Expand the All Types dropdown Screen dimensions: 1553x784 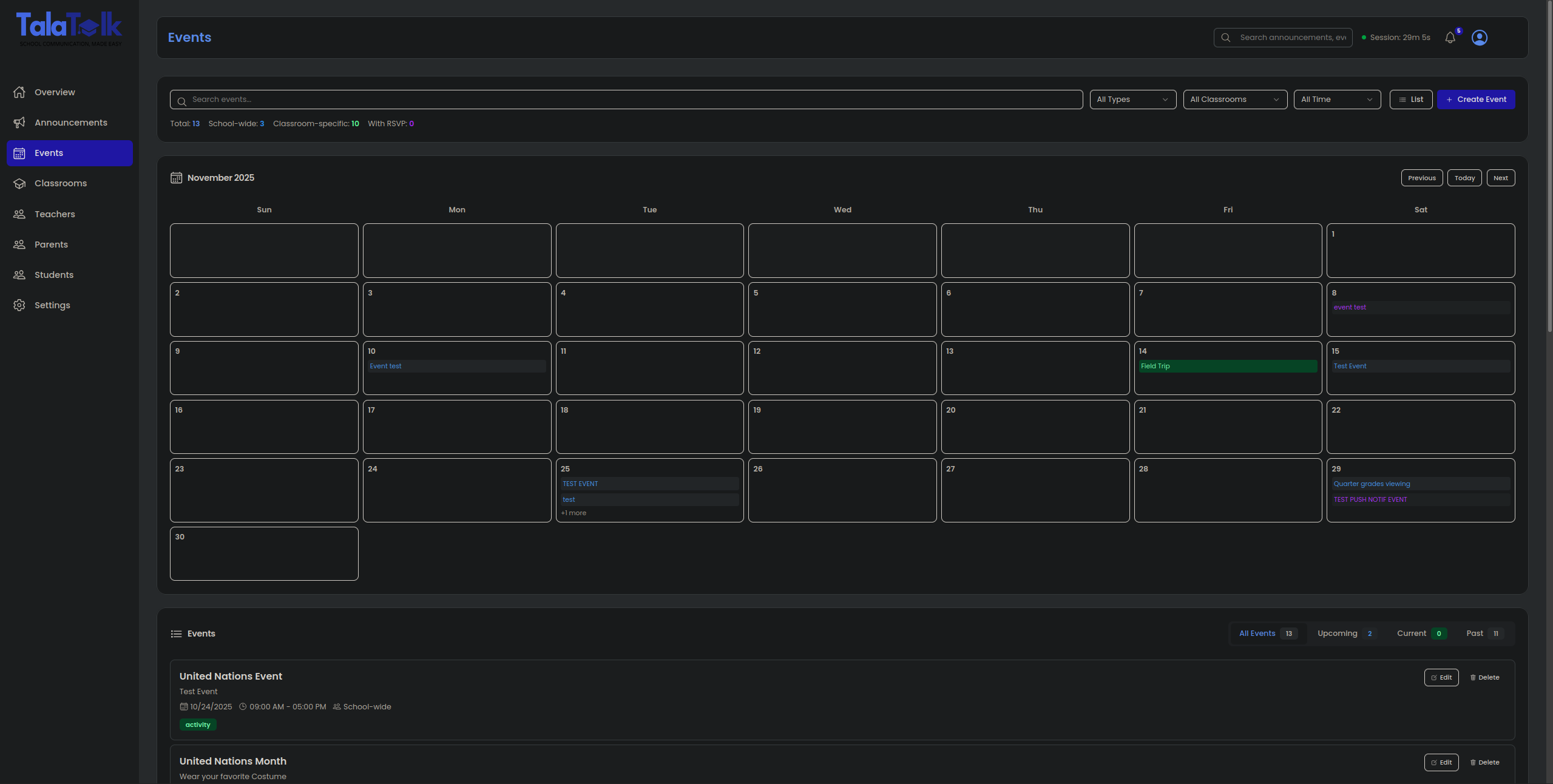point(1132,100)
